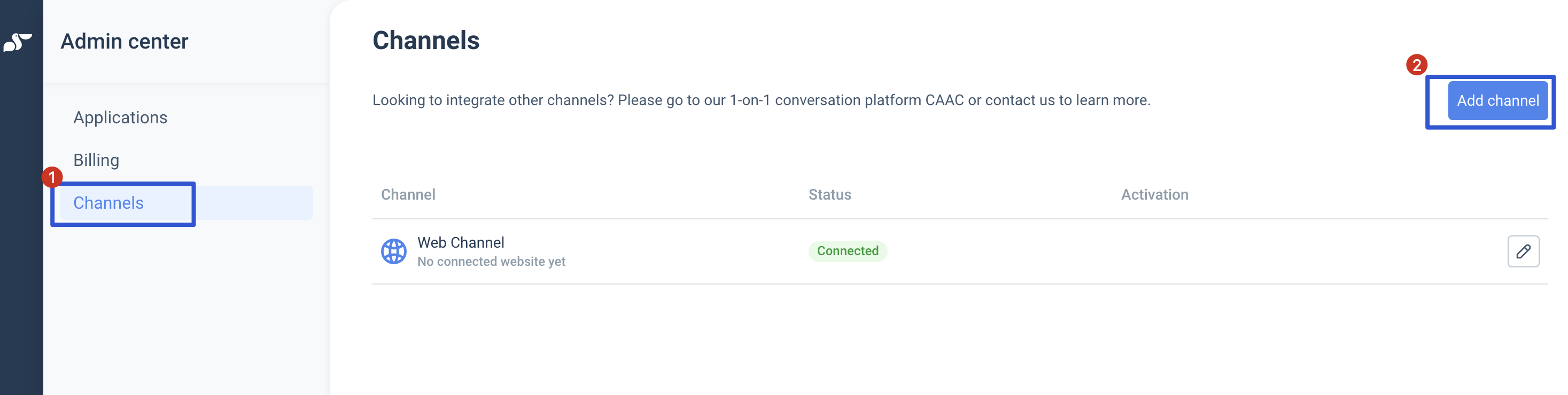Click the Status column header
This screenshot has height=395, width=1568.
829,194
